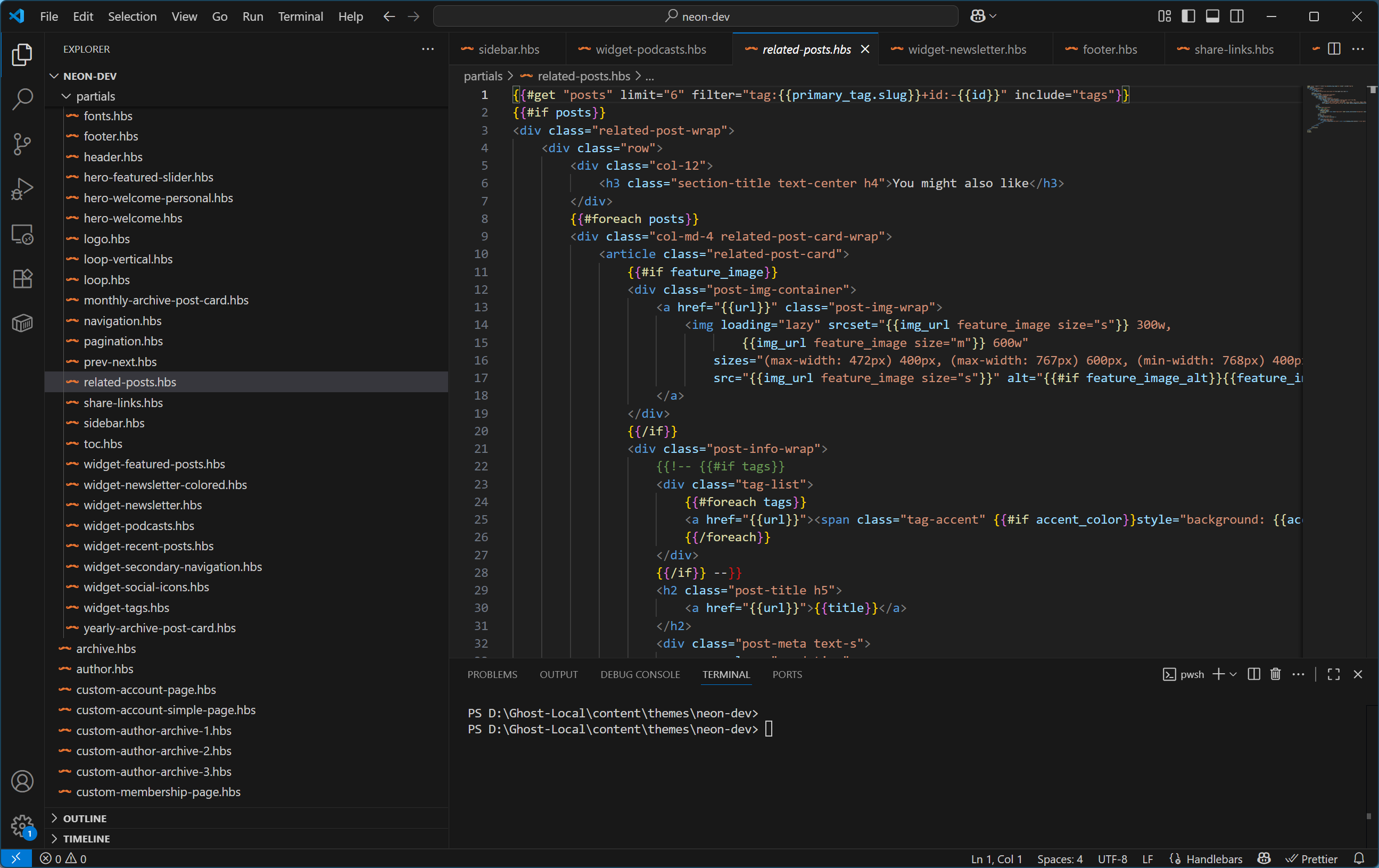The width and height of the screenshot is (1379, 868).
Task: Open terminal panel more actions ellipsis
Action: tap(1298, 674)
